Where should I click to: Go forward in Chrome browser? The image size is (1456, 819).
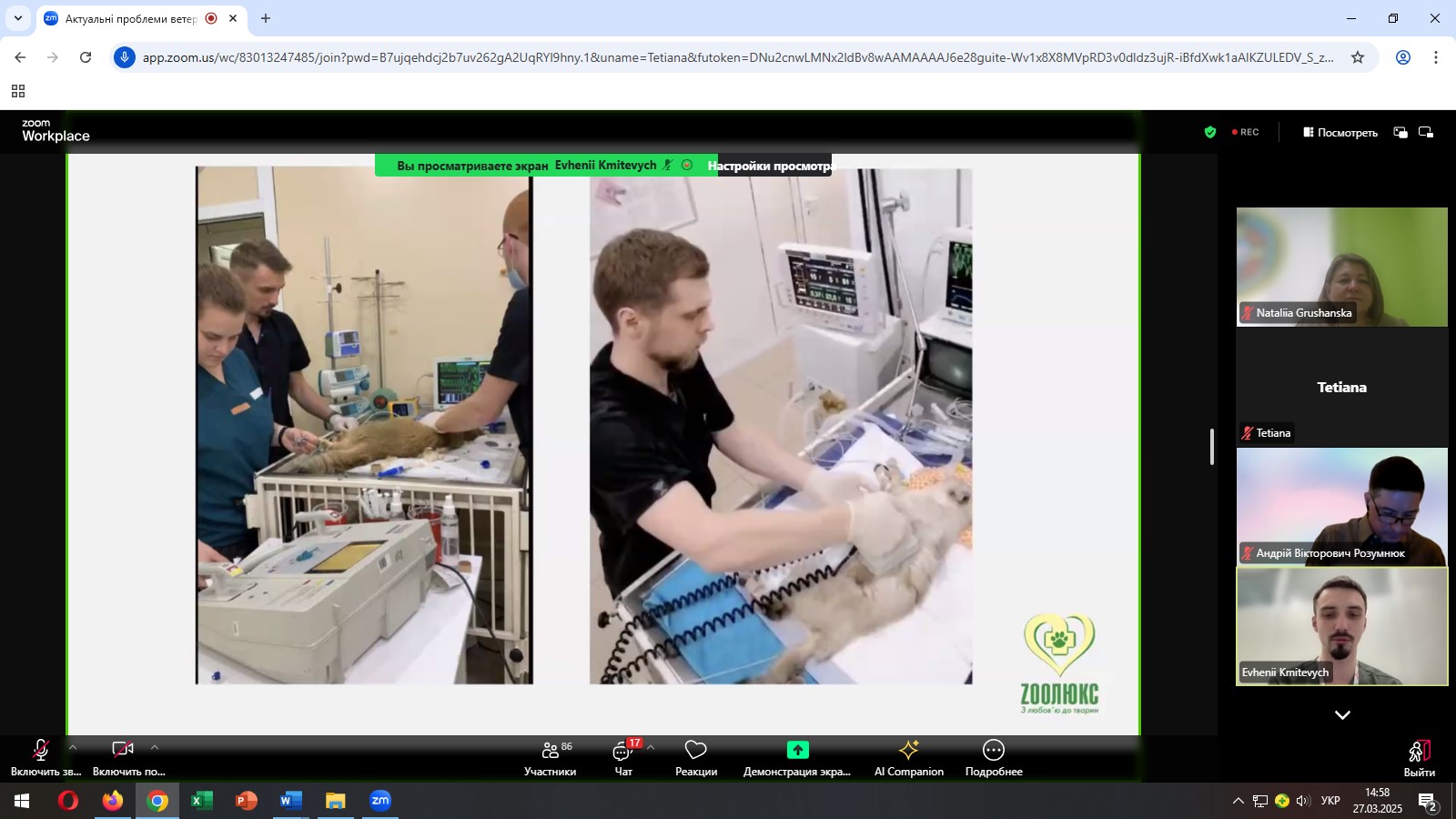pos(53,57)
